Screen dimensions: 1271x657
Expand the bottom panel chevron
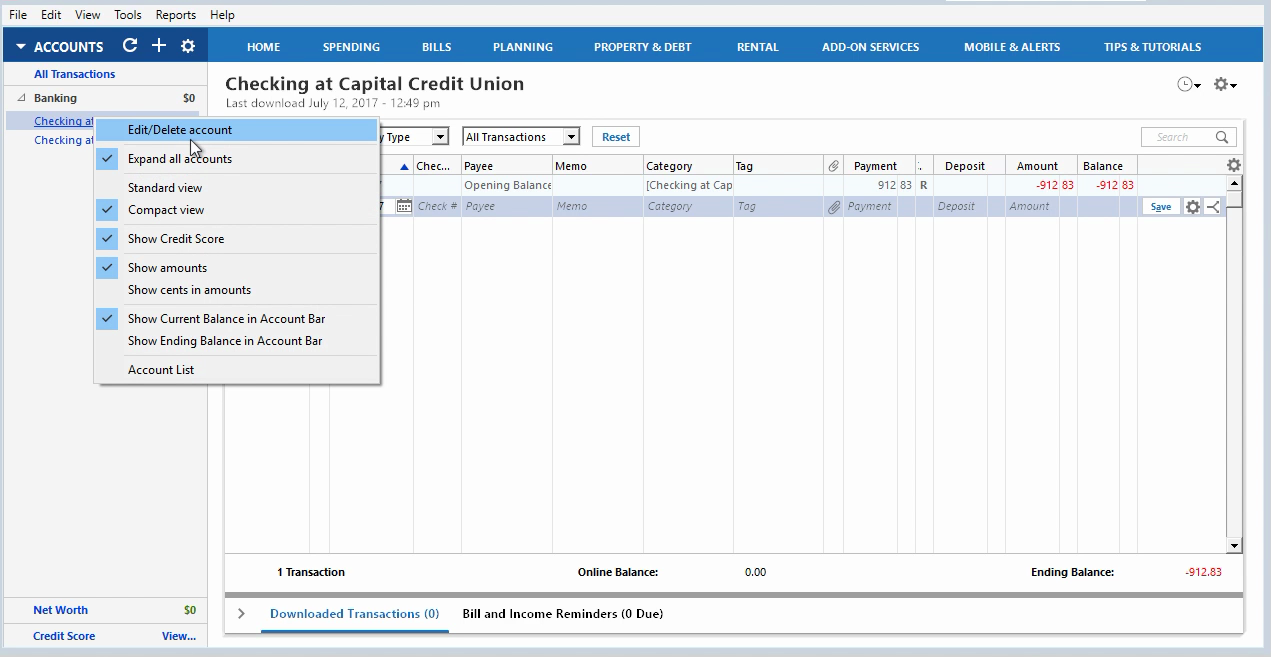(241, 614)
